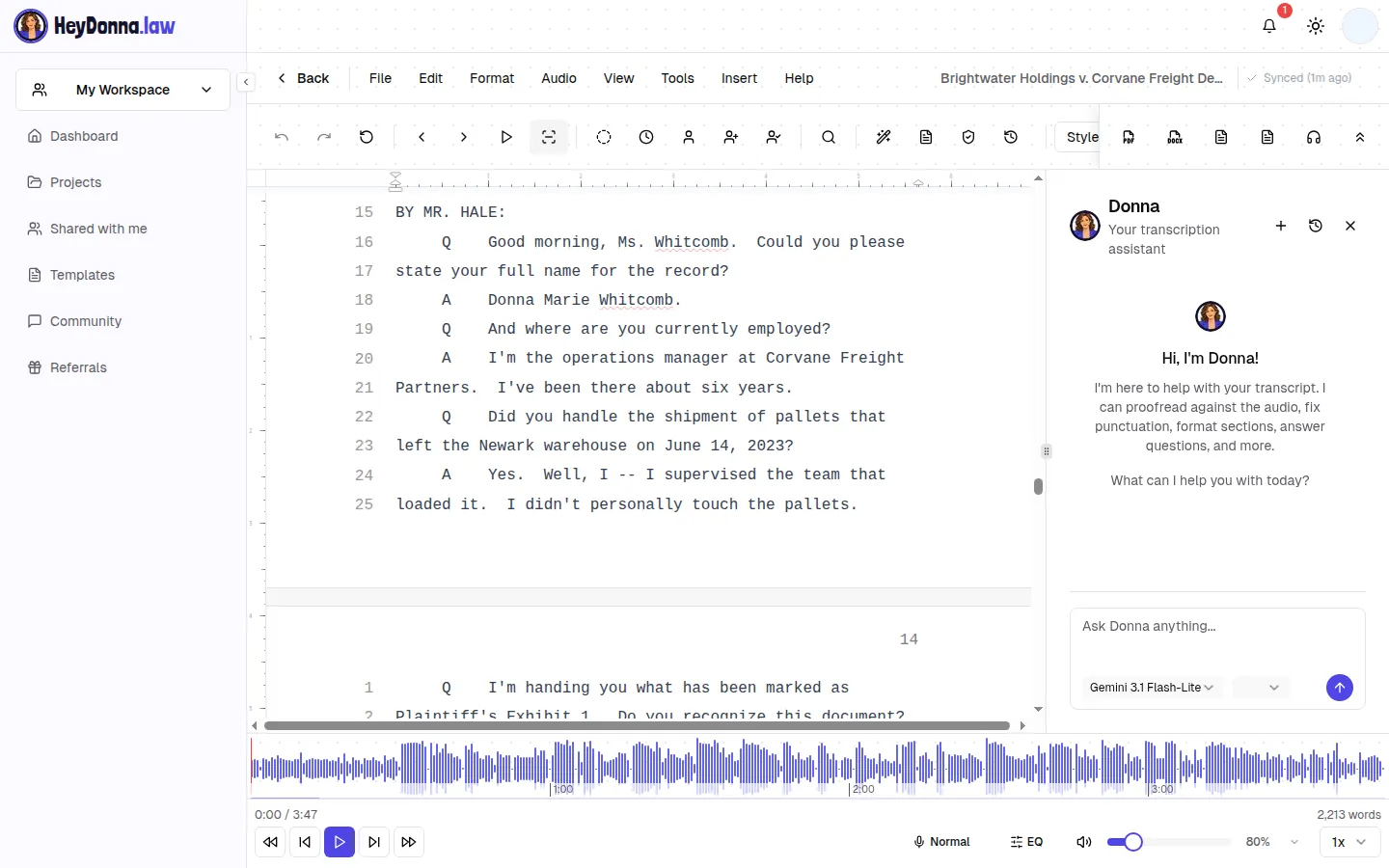Image resolution: width=1389 pixels, height=868 pixels.
Task: Switch the light/dark theme sun icon
Action: (1316, 26)
